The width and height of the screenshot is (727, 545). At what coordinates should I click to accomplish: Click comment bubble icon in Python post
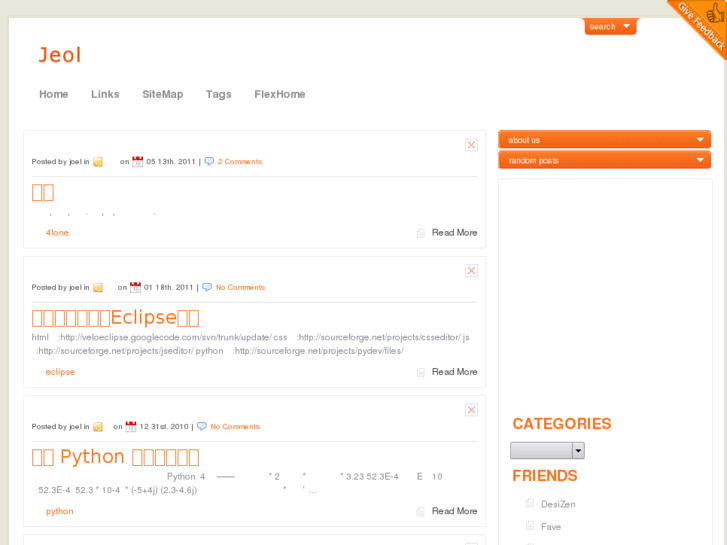pyautogui.click(x=202, y=426)
